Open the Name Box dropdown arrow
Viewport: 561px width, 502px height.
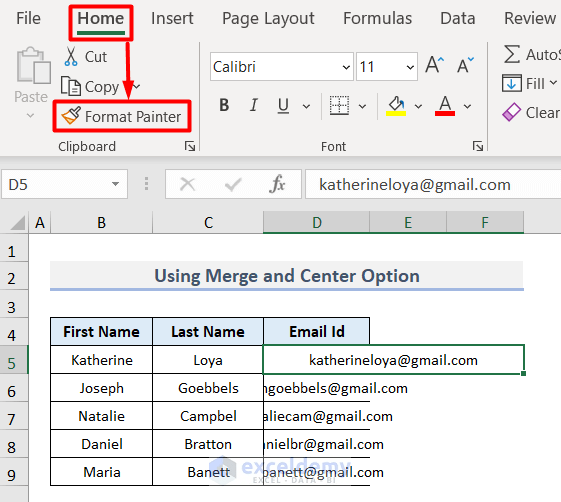[x=115, y=184]
